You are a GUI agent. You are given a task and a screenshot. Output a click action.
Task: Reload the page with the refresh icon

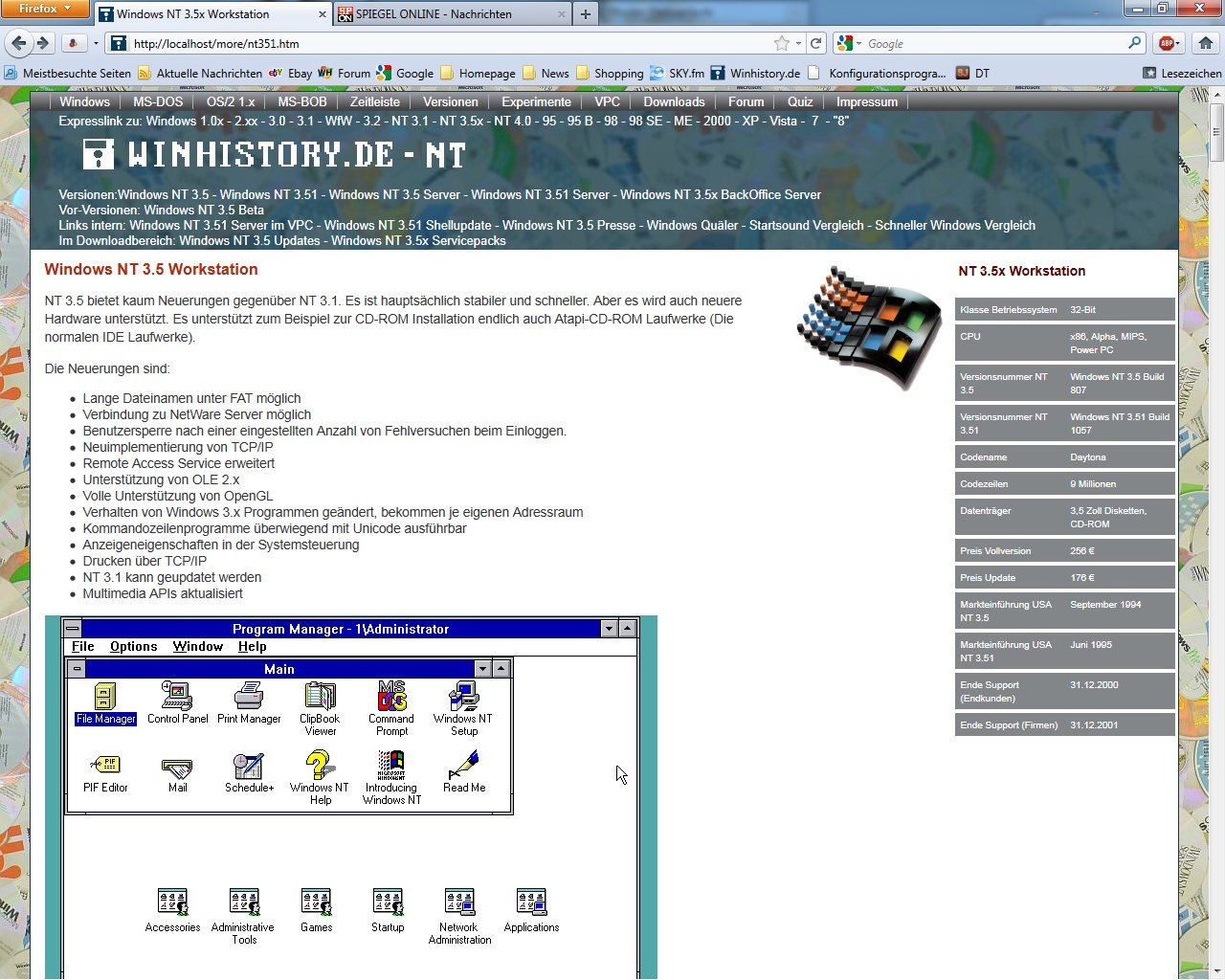[x=816, y=43]
